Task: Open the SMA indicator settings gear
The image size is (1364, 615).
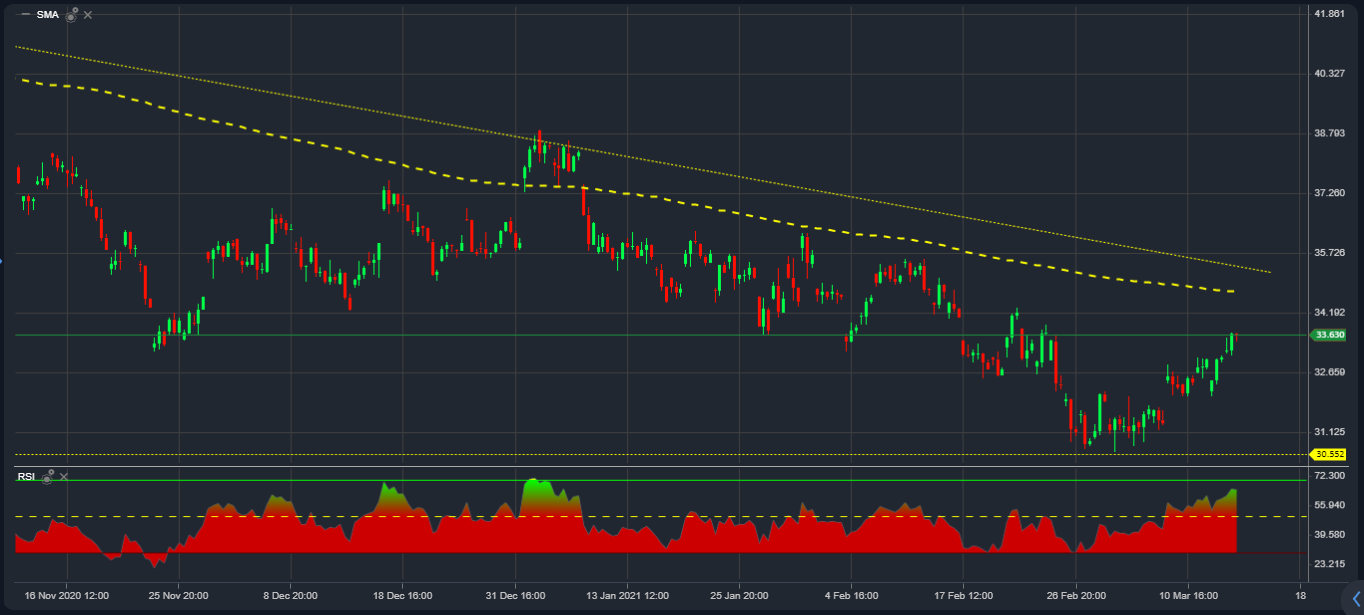Action: tap(70, 17)
